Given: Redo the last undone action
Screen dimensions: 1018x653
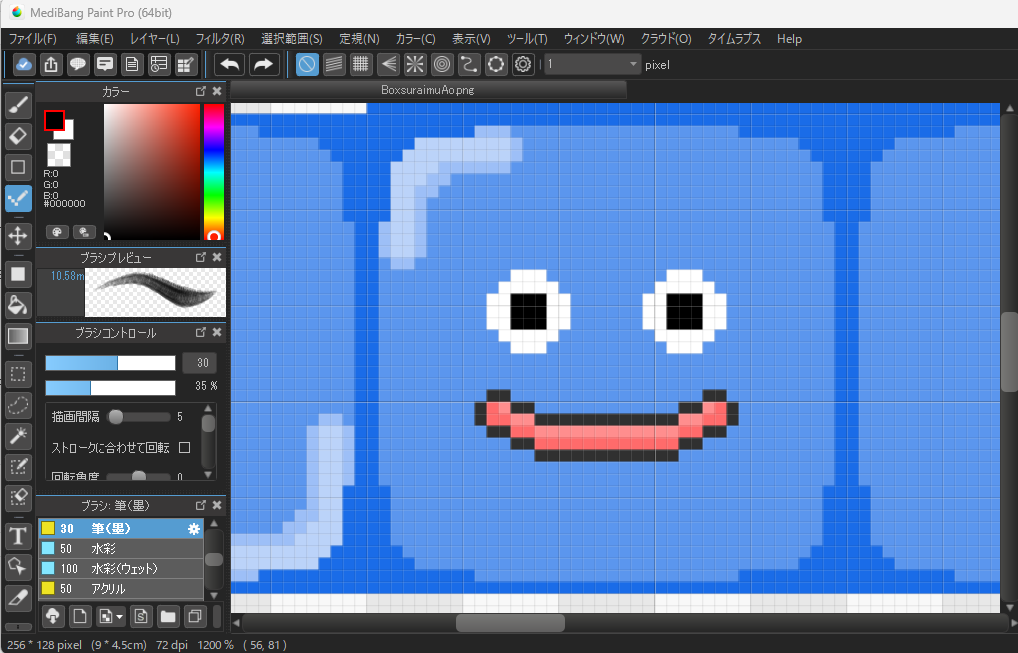Looking at the screenshot, I should [263, 64].
